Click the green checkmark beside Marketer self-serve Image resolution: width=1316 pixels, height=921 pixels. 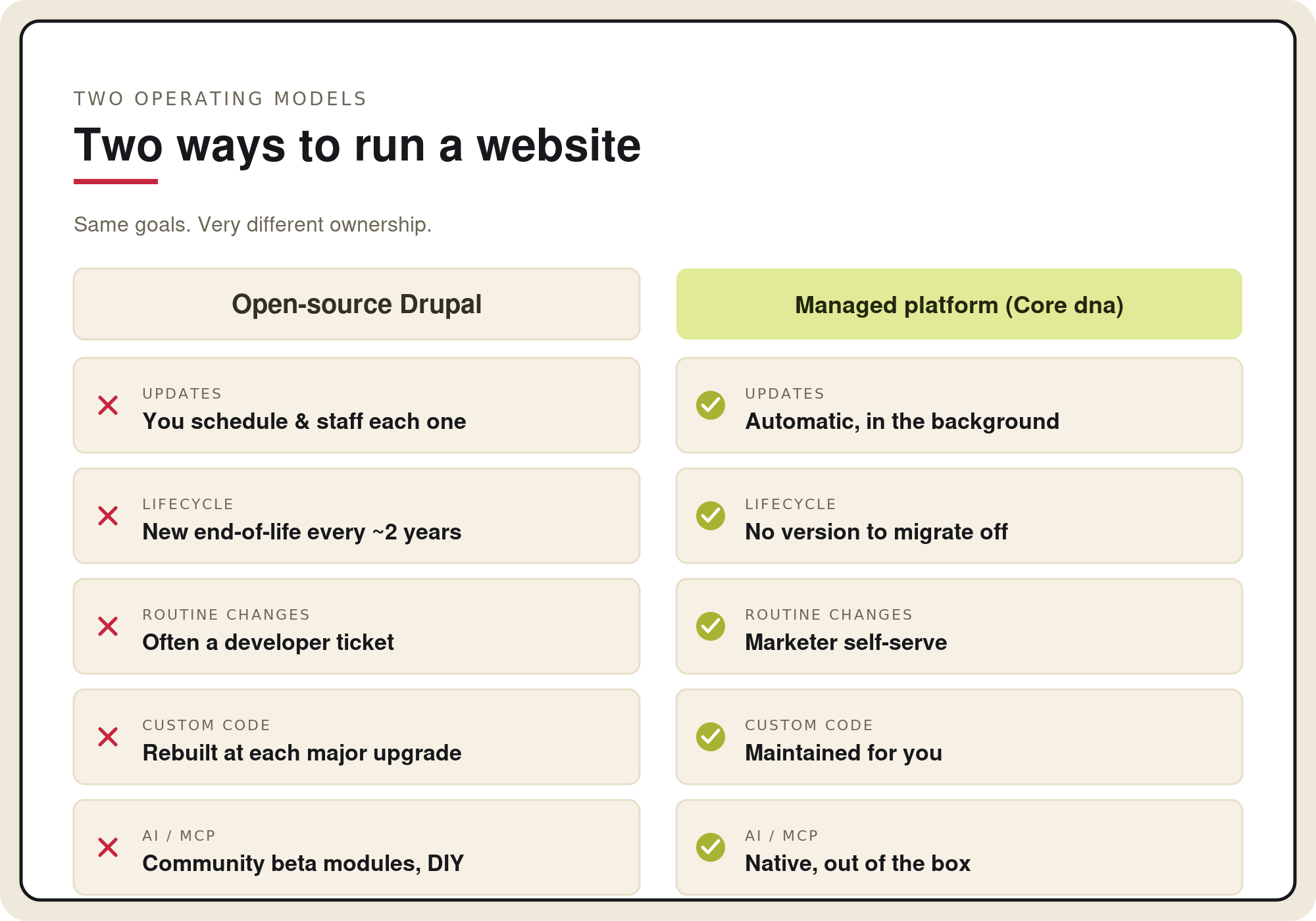pyautogui.click(x=711, y=626)
